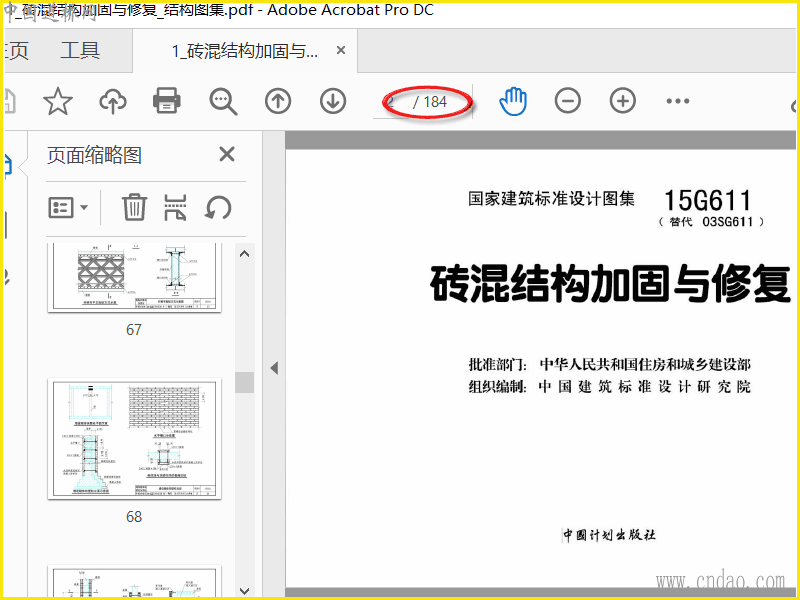The image size is (800, 600).
Task: Switch to the 工具 tab
Action: pos(80,51)
